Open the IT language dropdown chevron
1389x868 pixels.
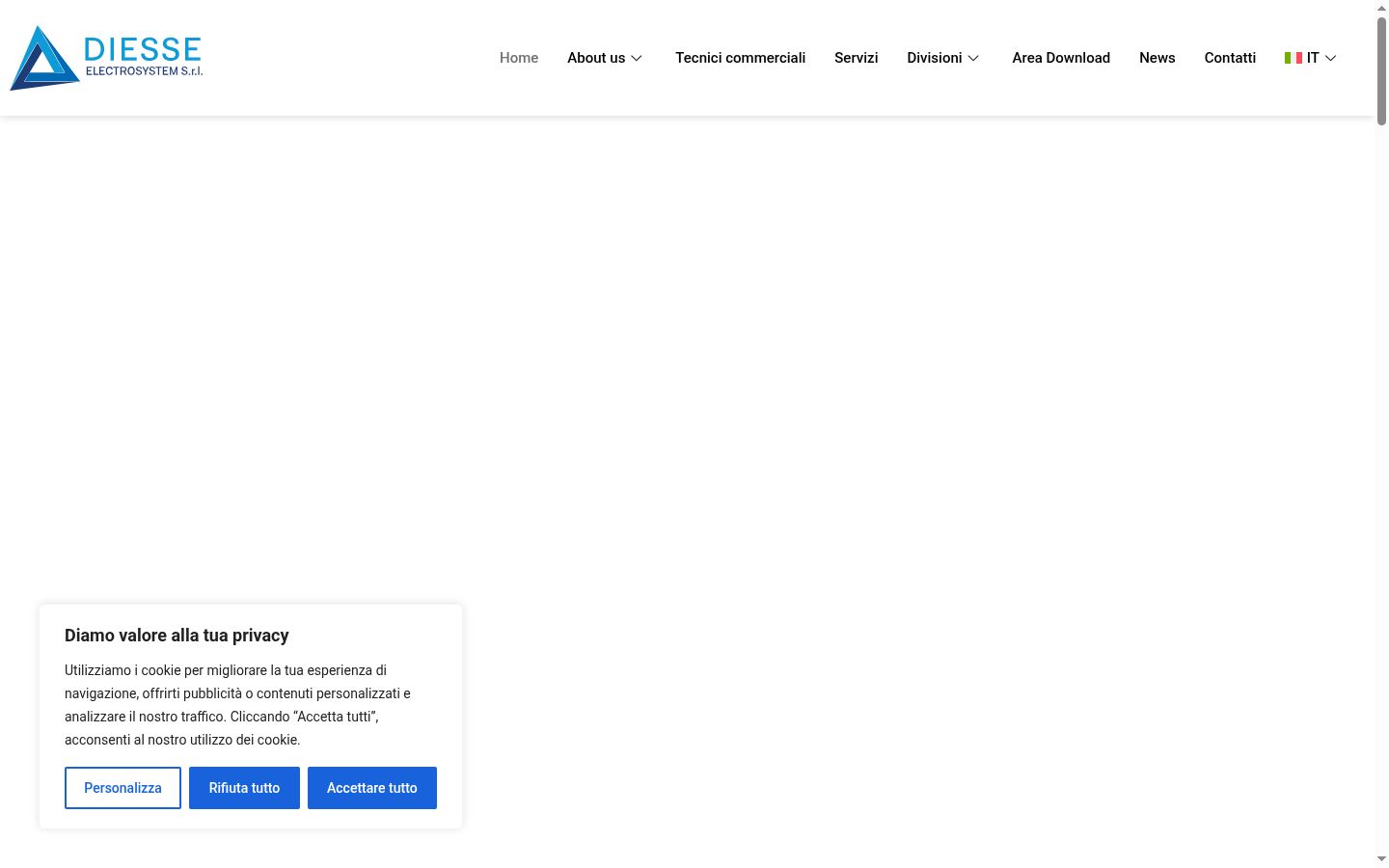(x=1331, y=58)
